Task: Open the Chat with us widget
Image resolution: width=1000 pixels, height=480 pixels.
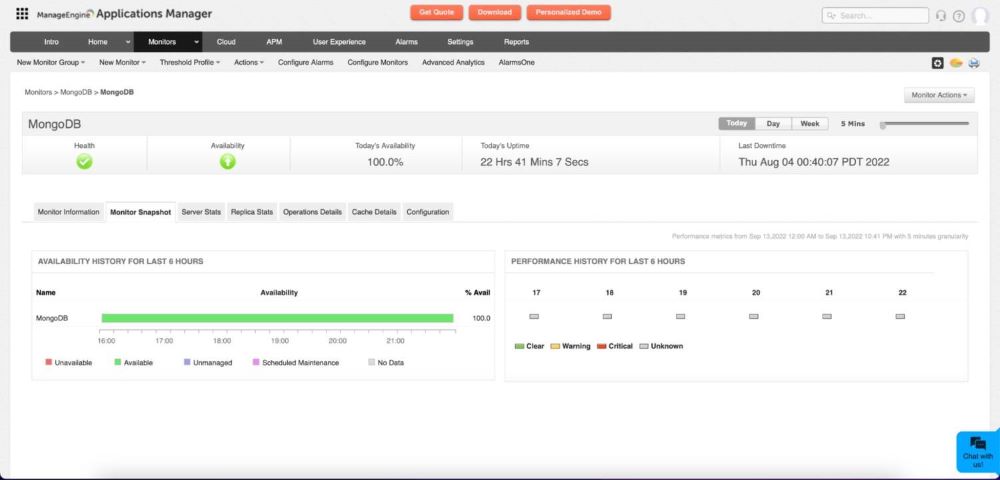Action: (978, 452)
